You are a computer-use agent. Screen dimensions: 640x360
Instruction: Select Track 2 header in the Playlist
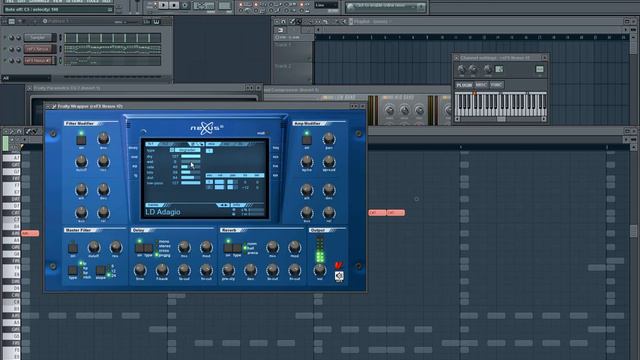click(292, 72)
